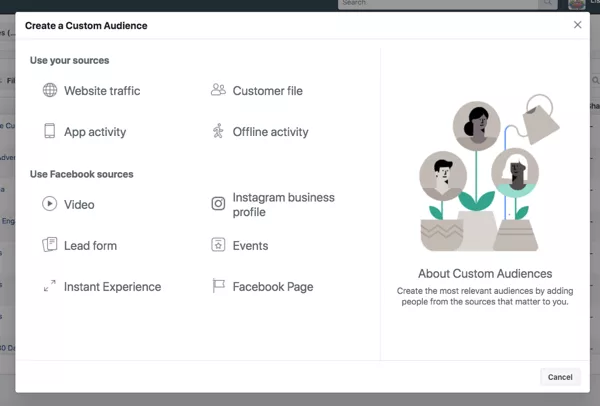600x406 pixels.
Task: Choose the Instagram logo icon
Action: (x=218, y=204)
